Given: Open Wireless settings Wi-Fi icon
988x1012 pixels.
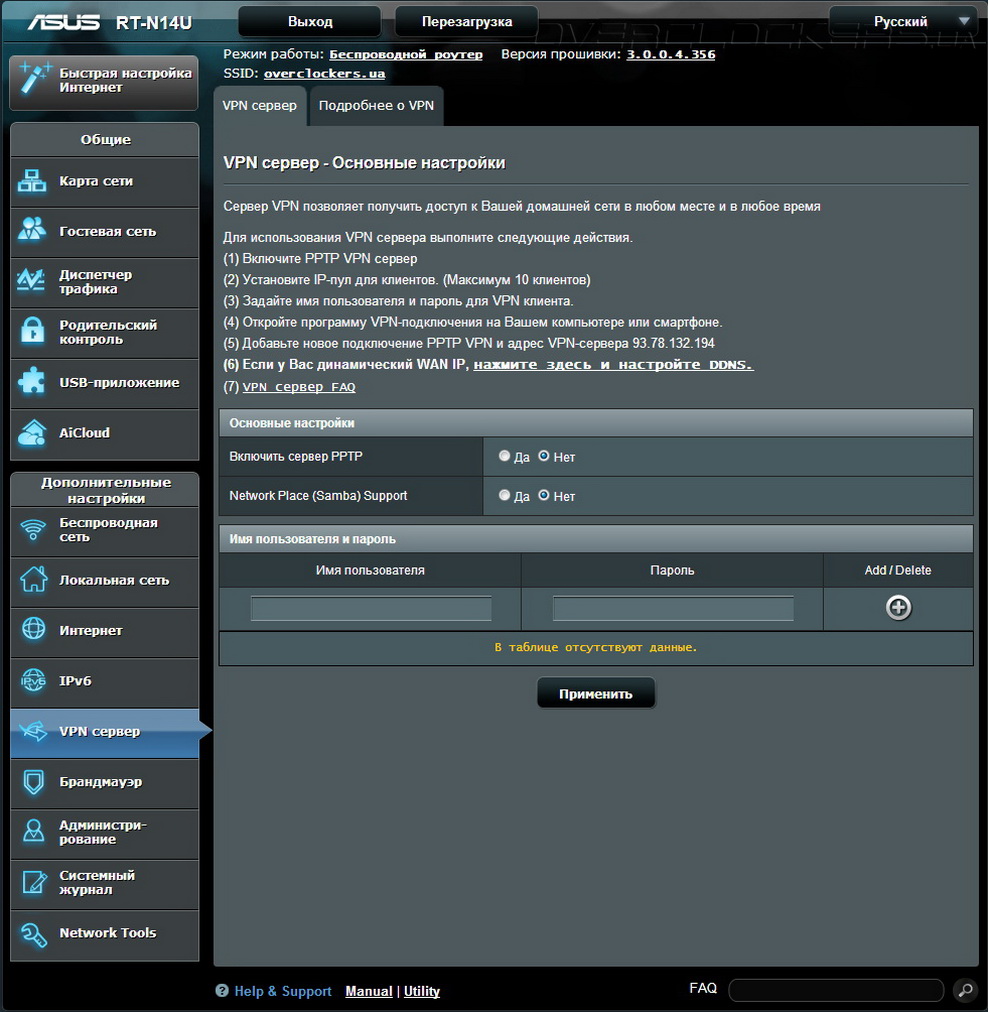Looking at the screenshot, I should tap(33, 529).
